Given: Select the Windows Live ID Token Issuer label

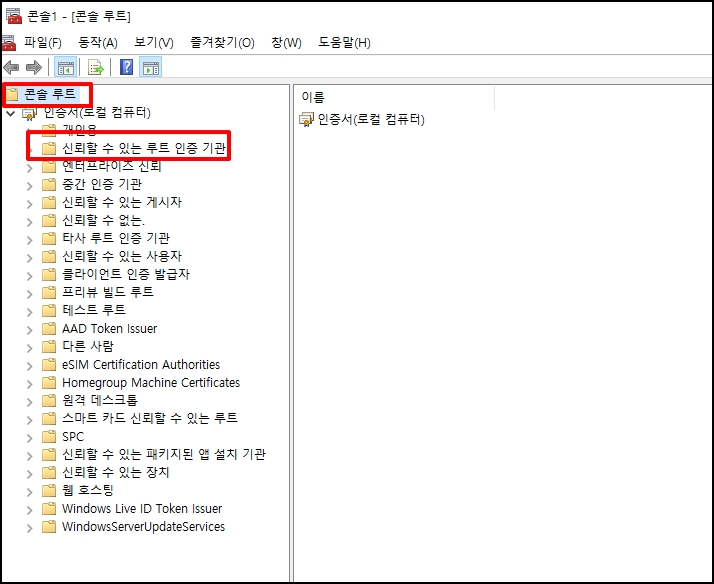Looking at the screenshot, I should (142, 508).
